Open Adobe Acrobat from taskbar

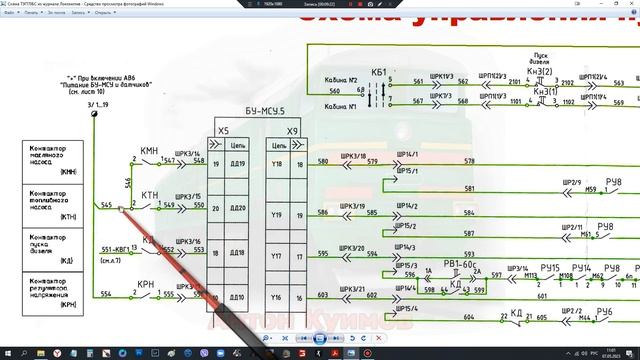(x=335, y=353)
